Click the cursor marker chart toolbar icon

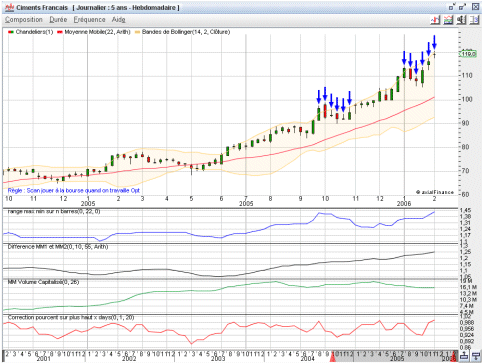tap(435, 20)
